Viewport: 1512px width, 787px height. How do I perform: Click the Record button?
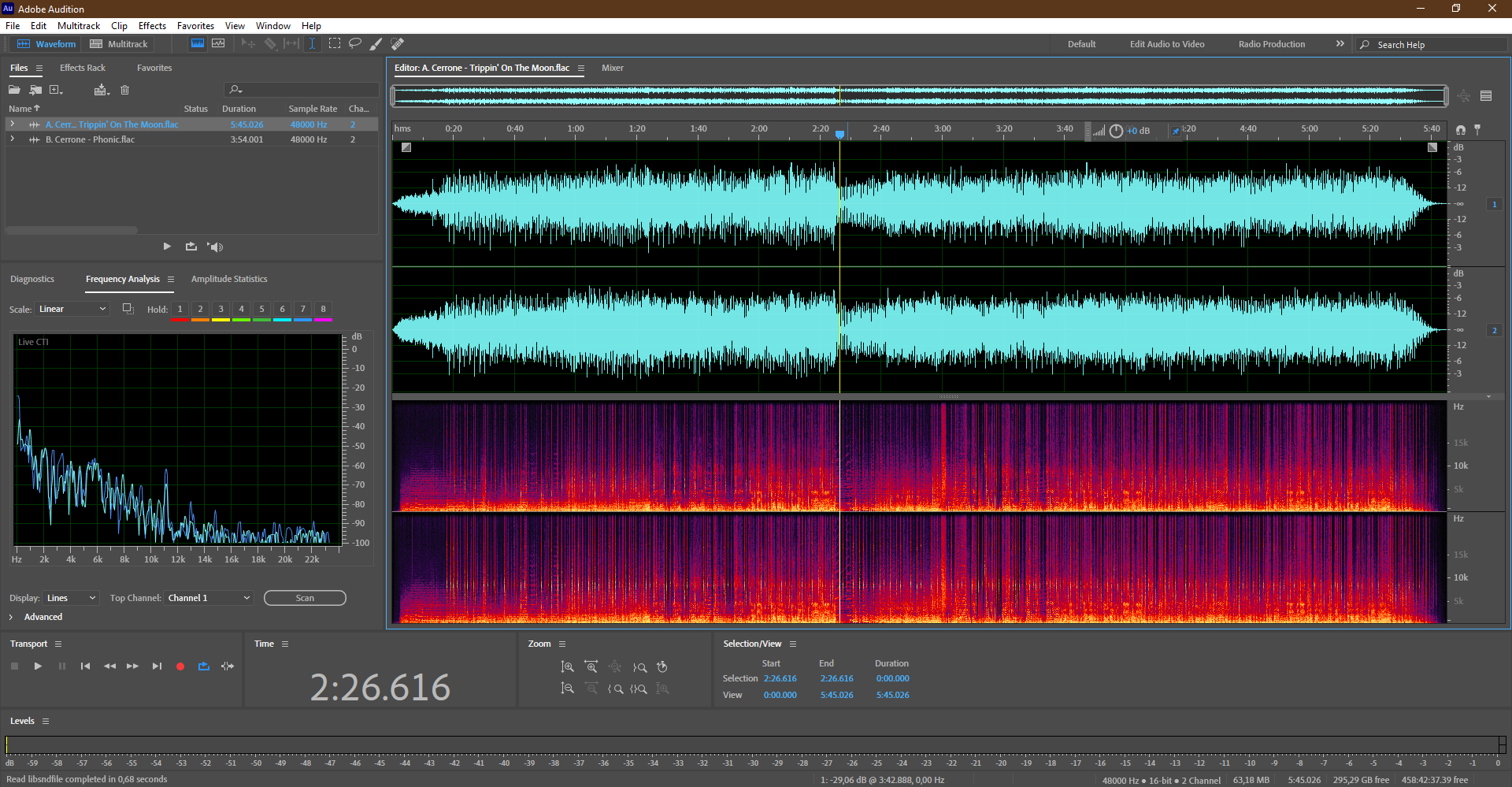(180, 666)
